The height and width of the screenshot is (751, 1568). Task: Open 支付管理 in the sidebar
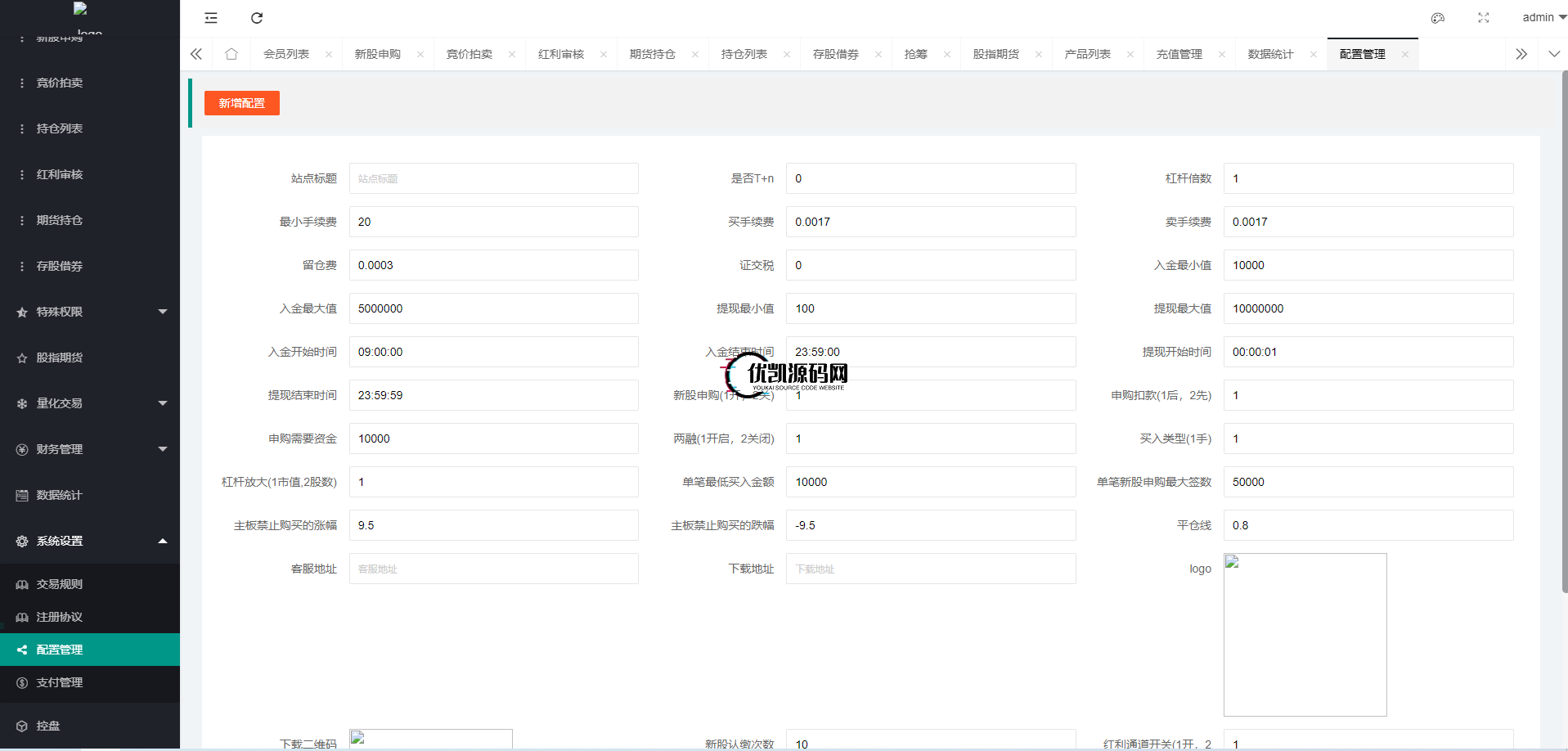click(x=60, y=682)
